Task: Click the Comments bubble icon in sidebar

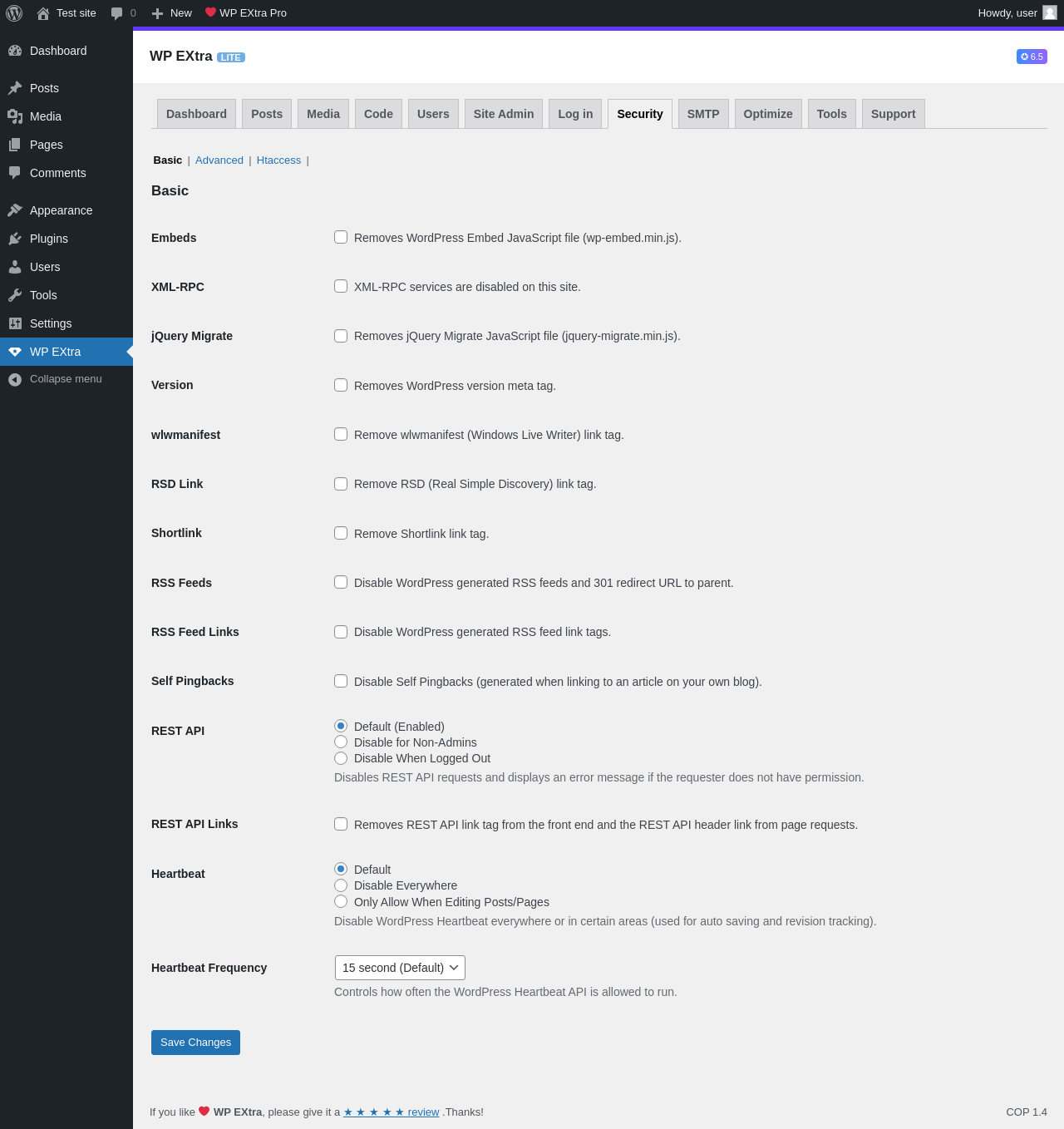Action: (x=15, y=173)
